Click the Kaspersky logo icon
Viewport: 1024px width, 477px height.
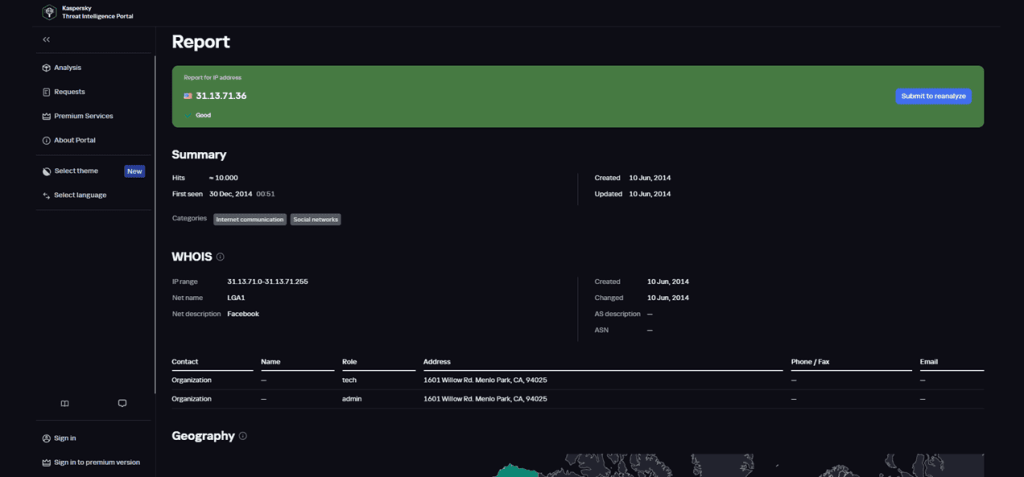click(49, 13)
